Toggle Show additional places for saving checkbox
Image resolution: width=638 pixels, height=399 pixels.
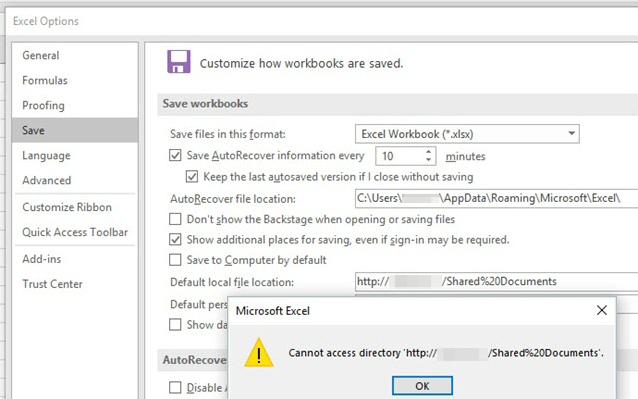tap(175, 240)
